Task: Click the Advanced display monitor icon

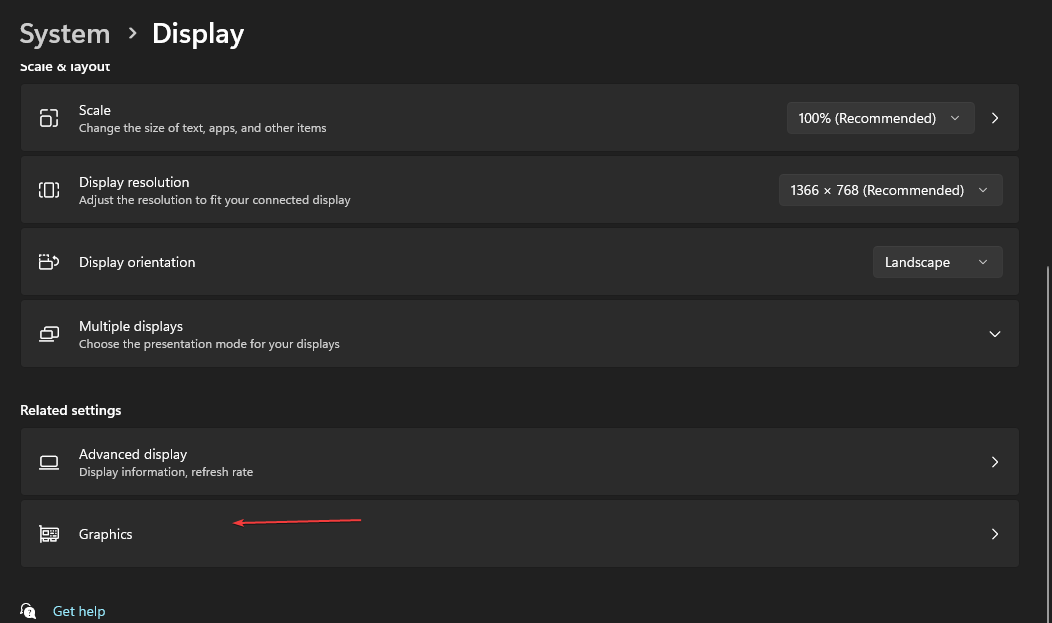Action: tap(49, 462)
